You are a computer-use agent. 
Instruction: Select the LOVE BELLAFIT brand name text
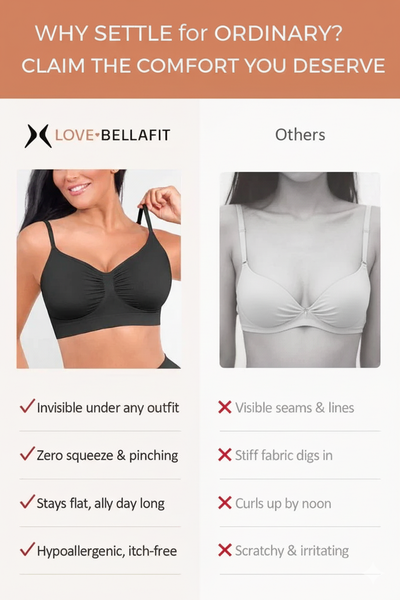coord(113,135)
